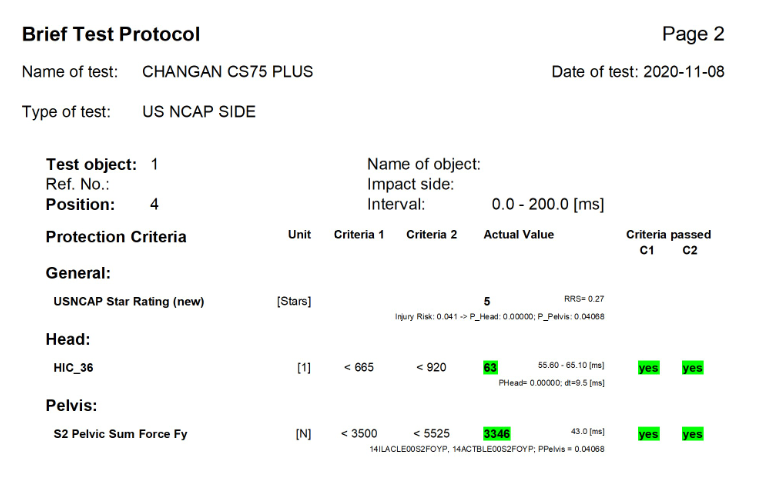The image size is (767, 500).
Task: Click the green highlighted pelvic force value 3346
Action: 497,434
